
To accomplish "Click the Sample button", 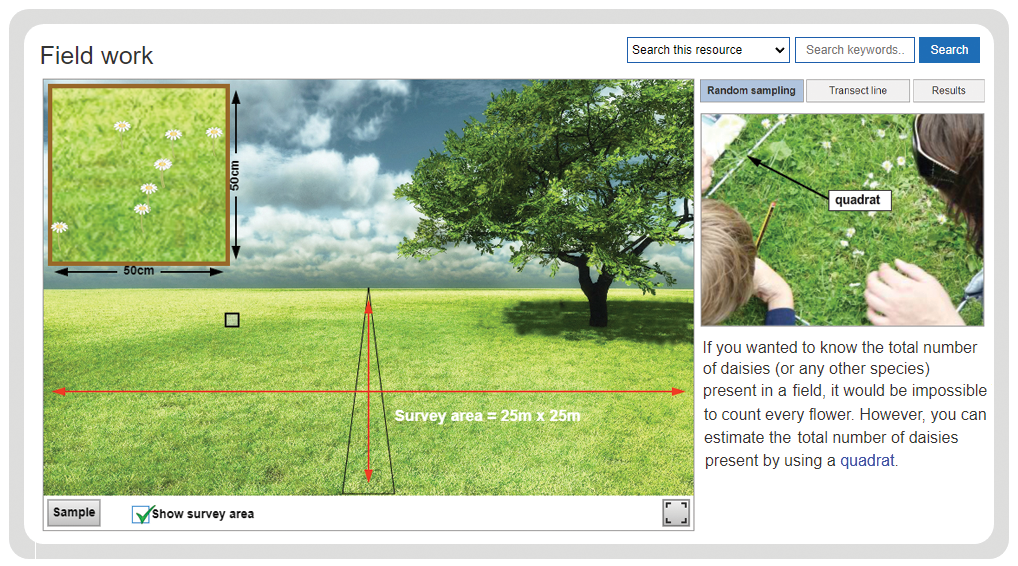I will click(74, 512).
